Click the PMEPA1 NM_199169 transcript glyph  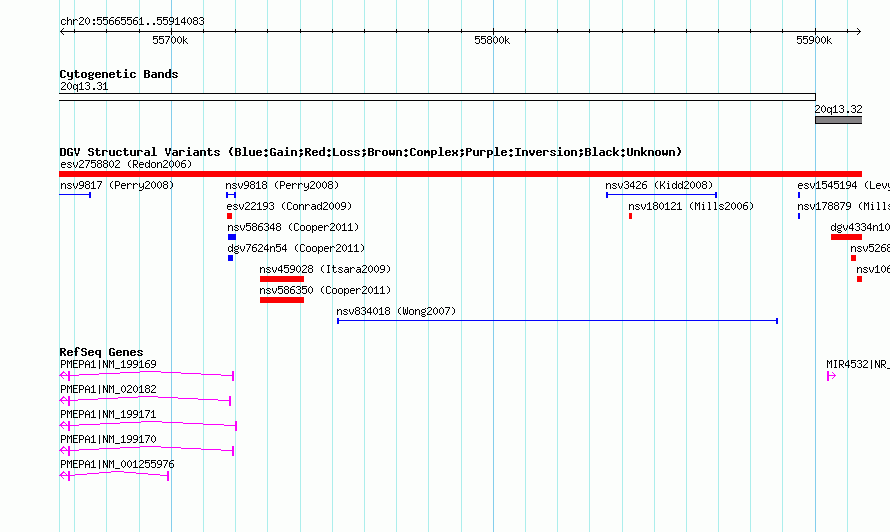(146, 375)
